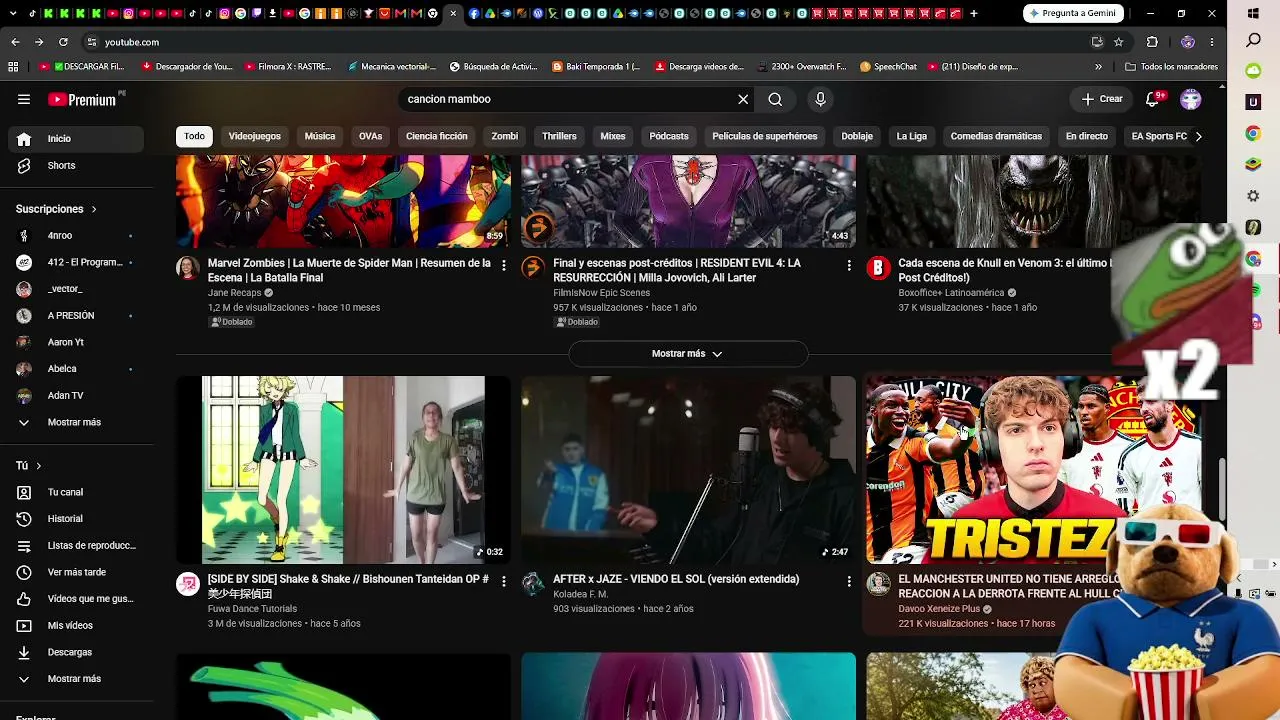The image size is (1280, 720).
Task: Open Fuwa Dance Tutorials channel avatar
Action: [x=188, y=584]
